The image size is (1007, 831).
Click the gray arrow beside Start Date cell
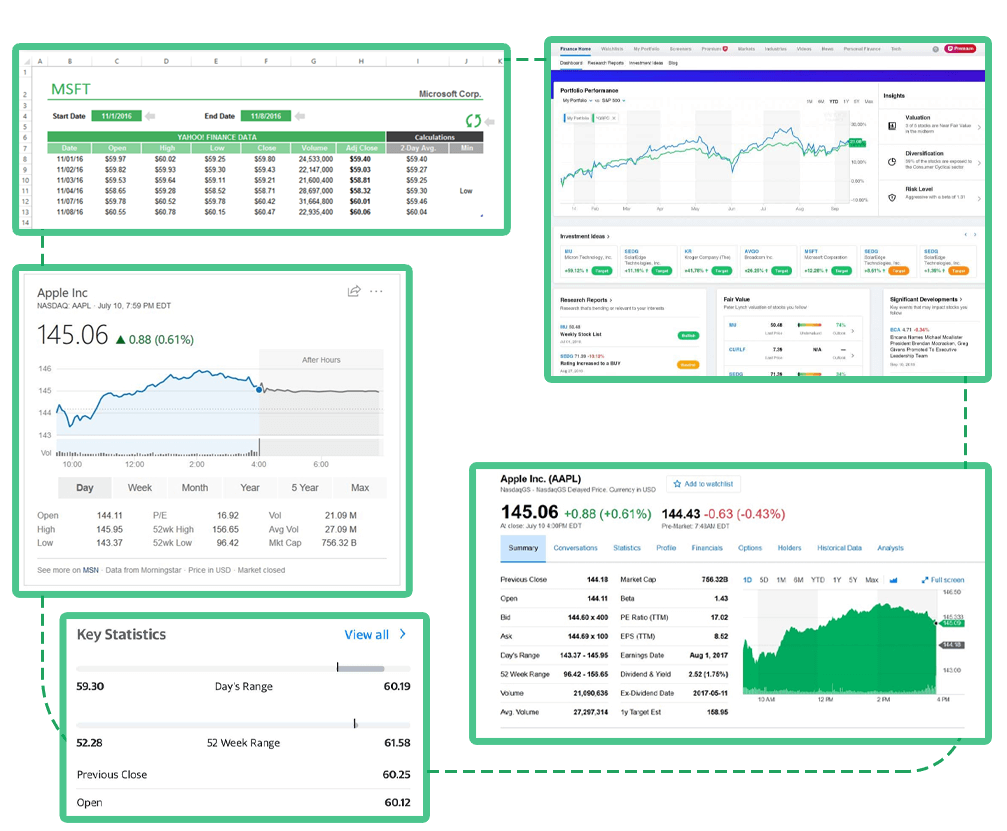tap(150, 116)
